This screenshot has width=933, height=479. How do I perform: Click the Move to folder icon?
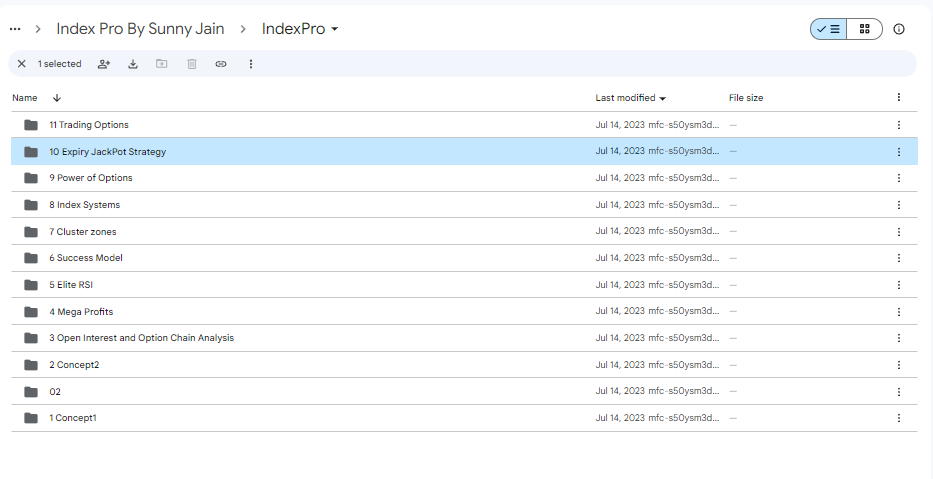click(x=162, y=64)
